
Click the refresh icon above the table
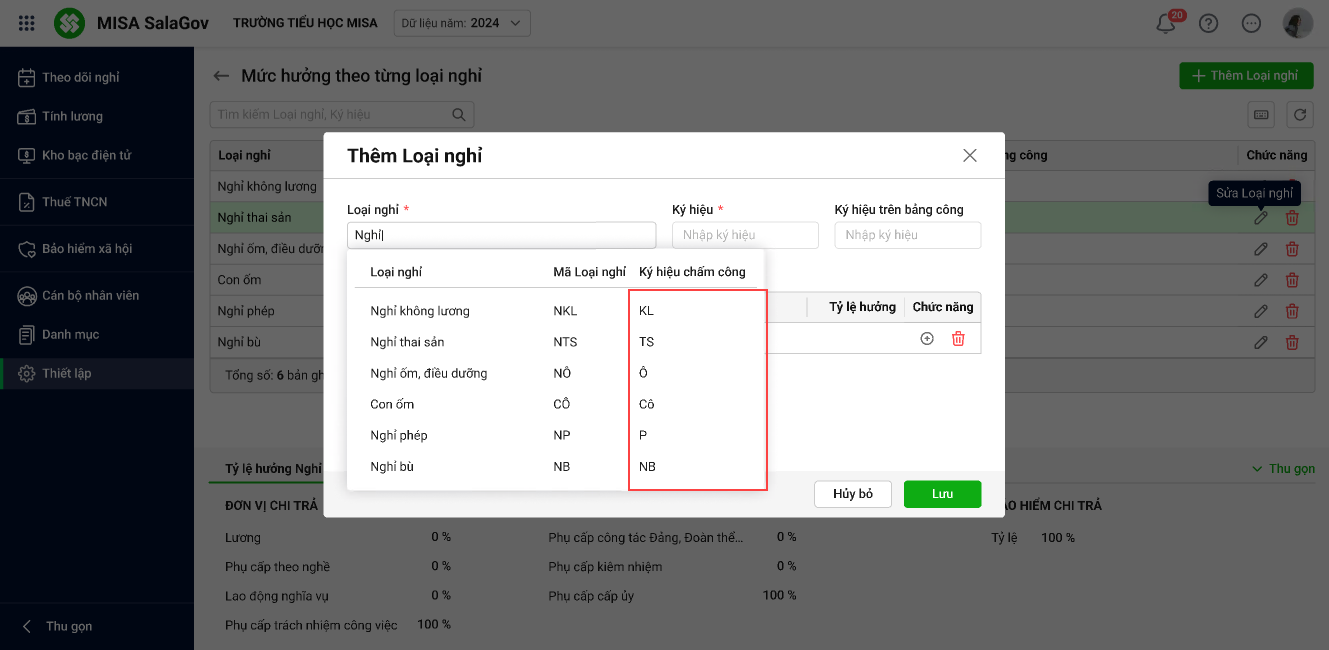pyautogui.click(x=1300, y=115)
